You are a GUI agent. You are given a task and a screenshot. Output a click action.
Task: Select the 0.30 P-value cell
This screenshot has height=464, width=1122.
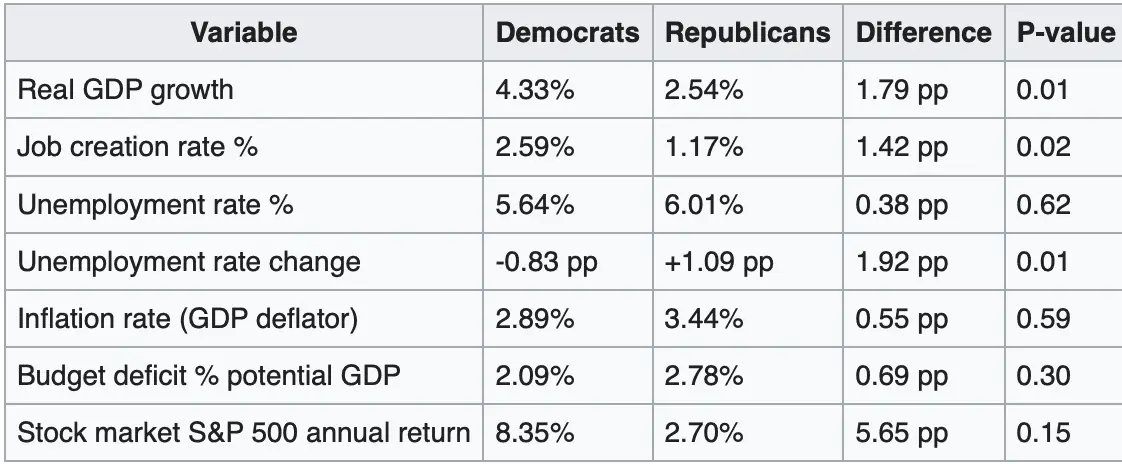(x=1042, y=378)
